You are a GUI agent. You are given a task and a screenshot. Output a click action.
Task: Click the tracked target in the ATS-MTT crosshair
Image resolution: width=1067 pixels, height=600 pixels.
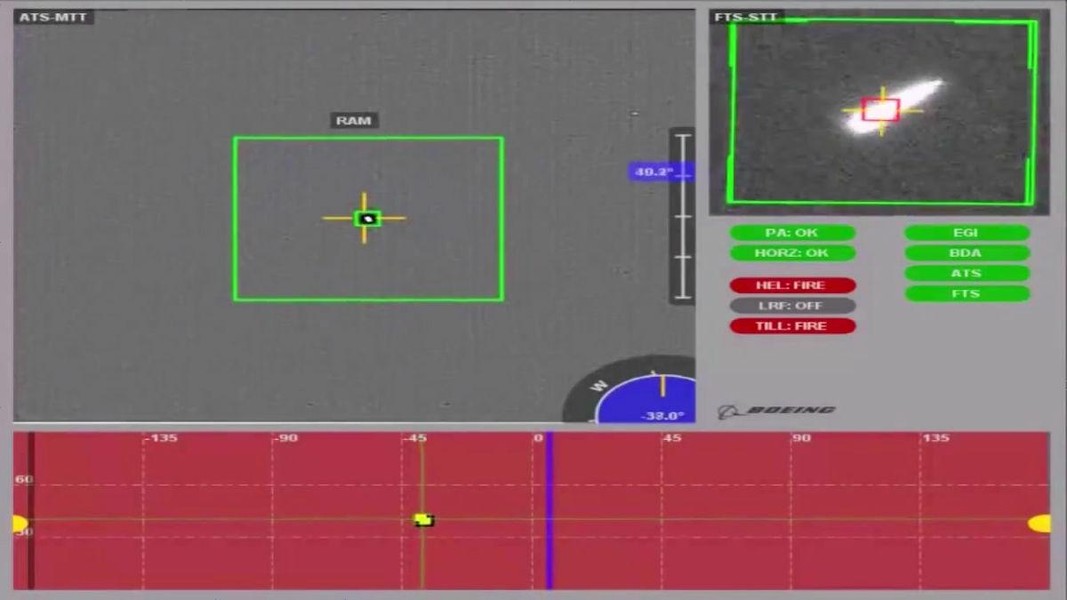click(367, 218)
